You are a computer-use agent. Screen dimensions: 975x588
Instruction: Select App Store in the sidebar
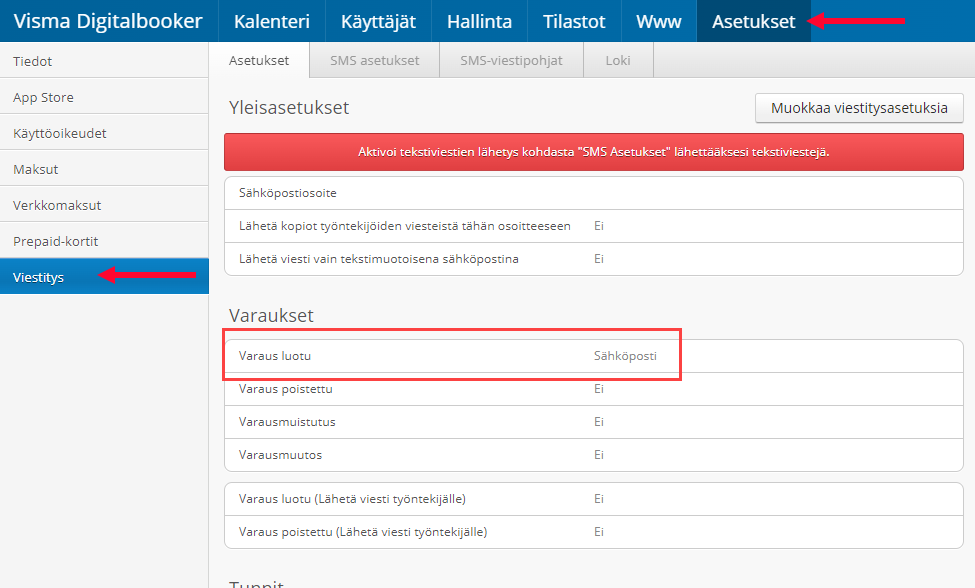(x=43, y=97)
